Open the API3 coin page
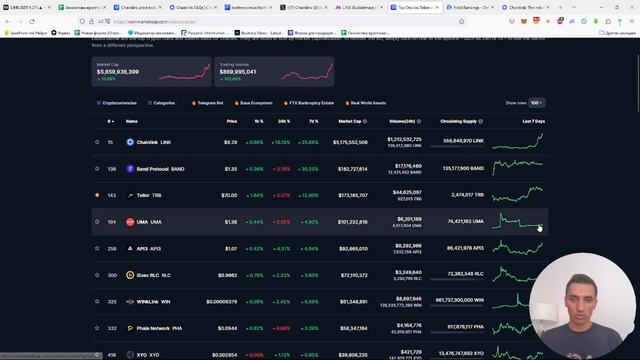Screen dimensions: 640x360 click(x=149, y=248)
